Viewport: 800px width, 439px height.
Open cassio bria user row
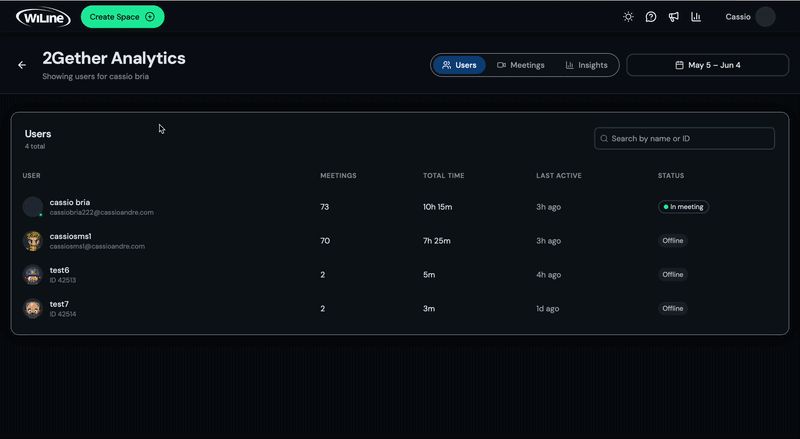399,207
